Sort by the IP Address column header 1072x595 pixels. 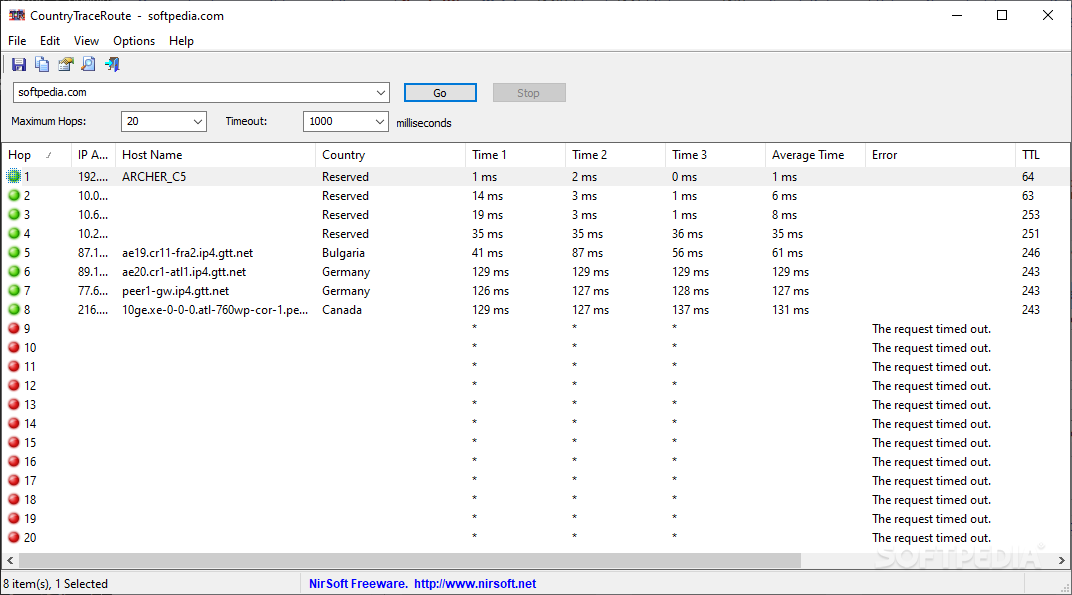[x=94, y=155]
